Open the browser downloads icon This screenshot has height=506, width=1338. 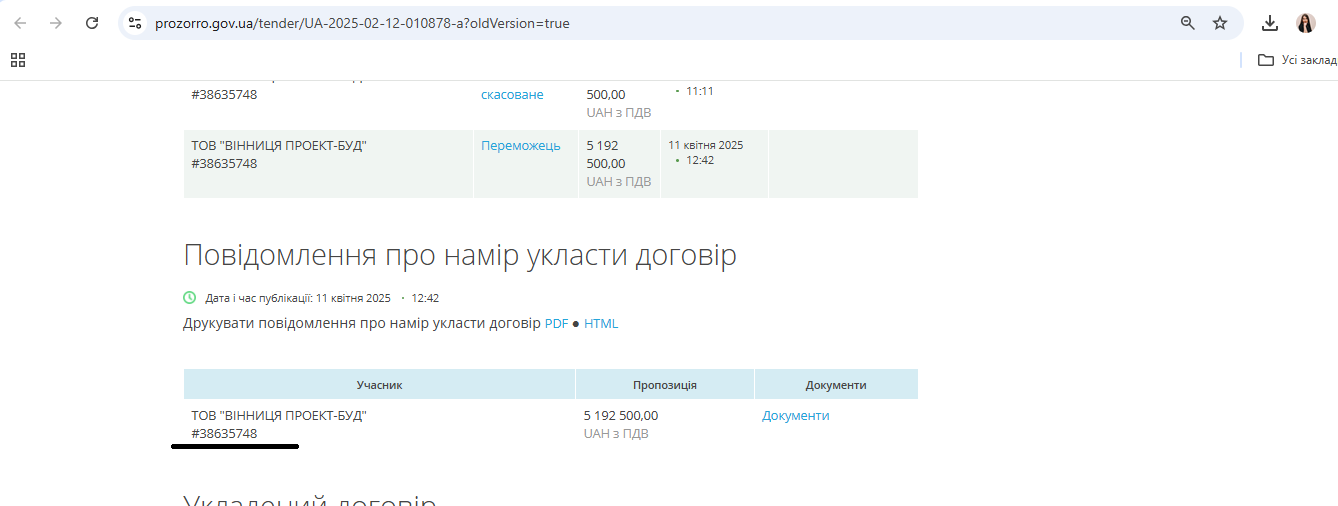point(1270,23)
